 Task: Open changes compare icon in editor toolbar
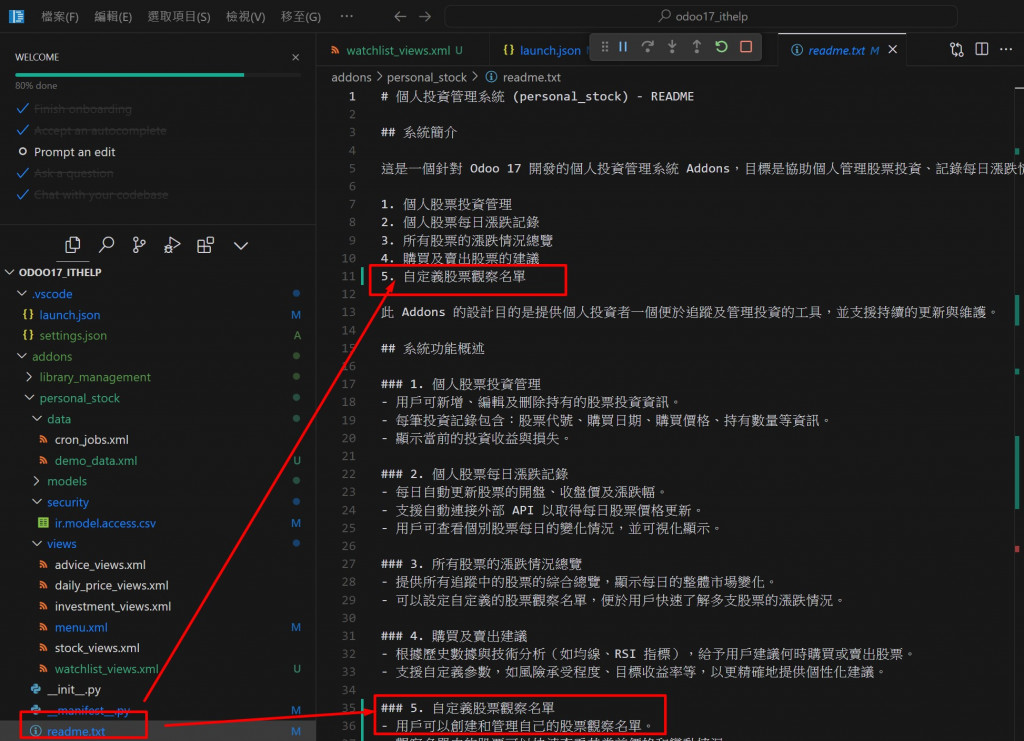pos(957,50)
